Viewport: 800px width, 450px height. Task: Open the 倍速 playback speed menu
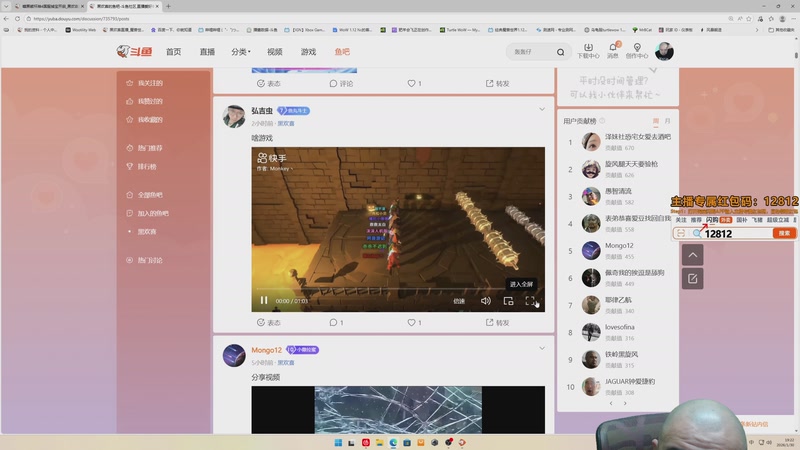(459, 301)
